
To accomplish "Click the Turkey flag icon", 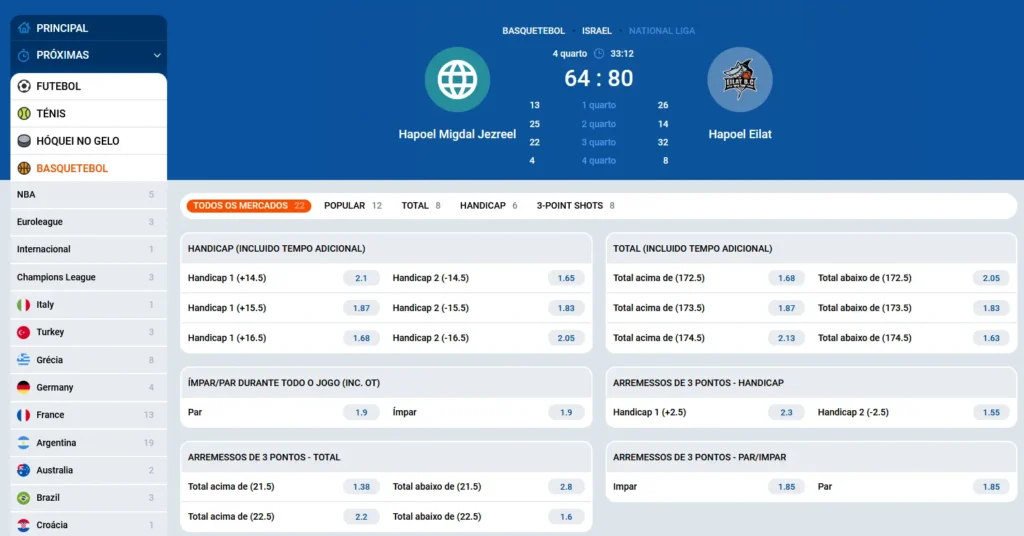I will click(24, 332).
